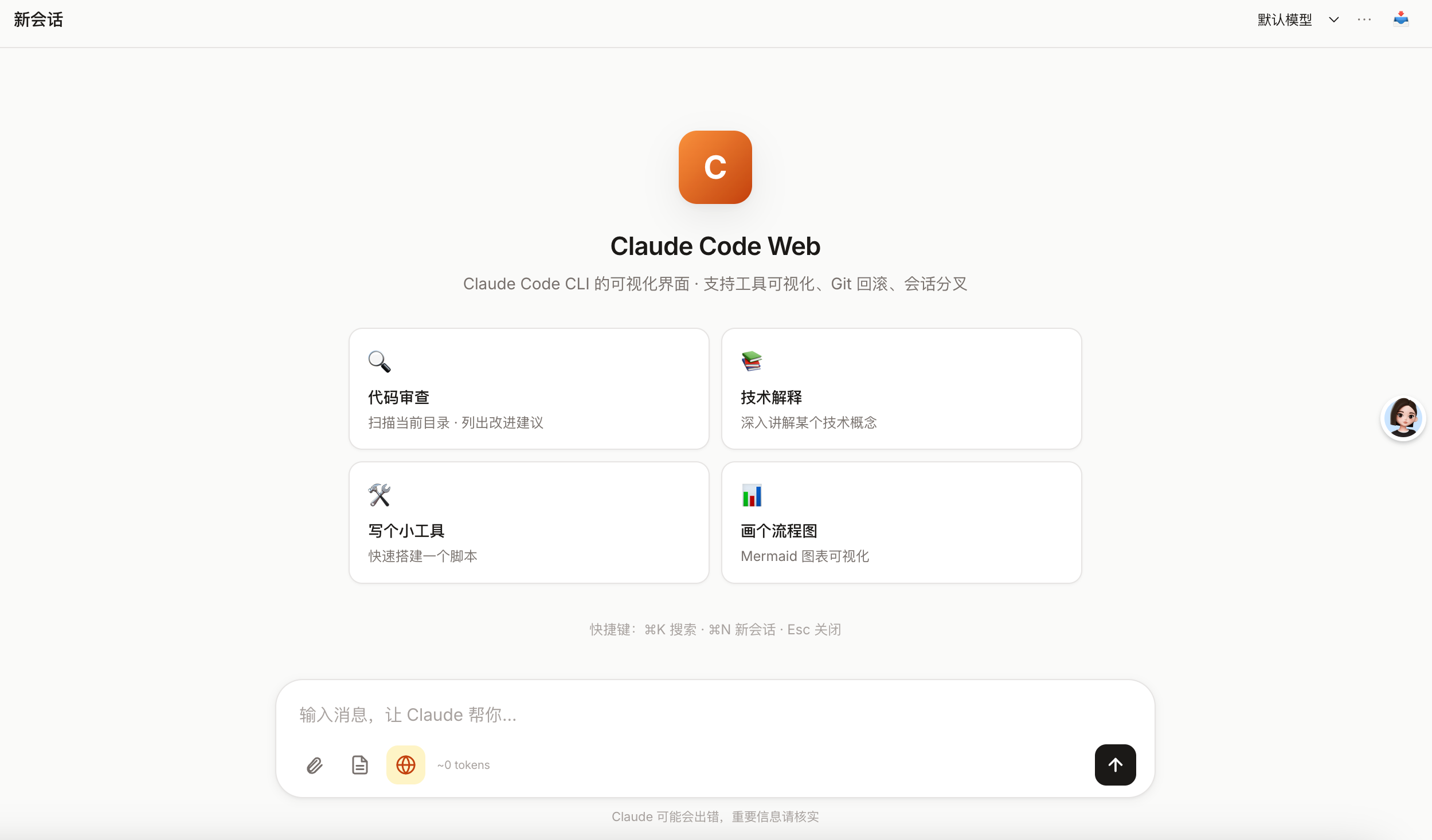Image resolution: width=1432 pixels, height=840 pixels.
Task: Click the document file icon in input bar
Action: (359, 765)
